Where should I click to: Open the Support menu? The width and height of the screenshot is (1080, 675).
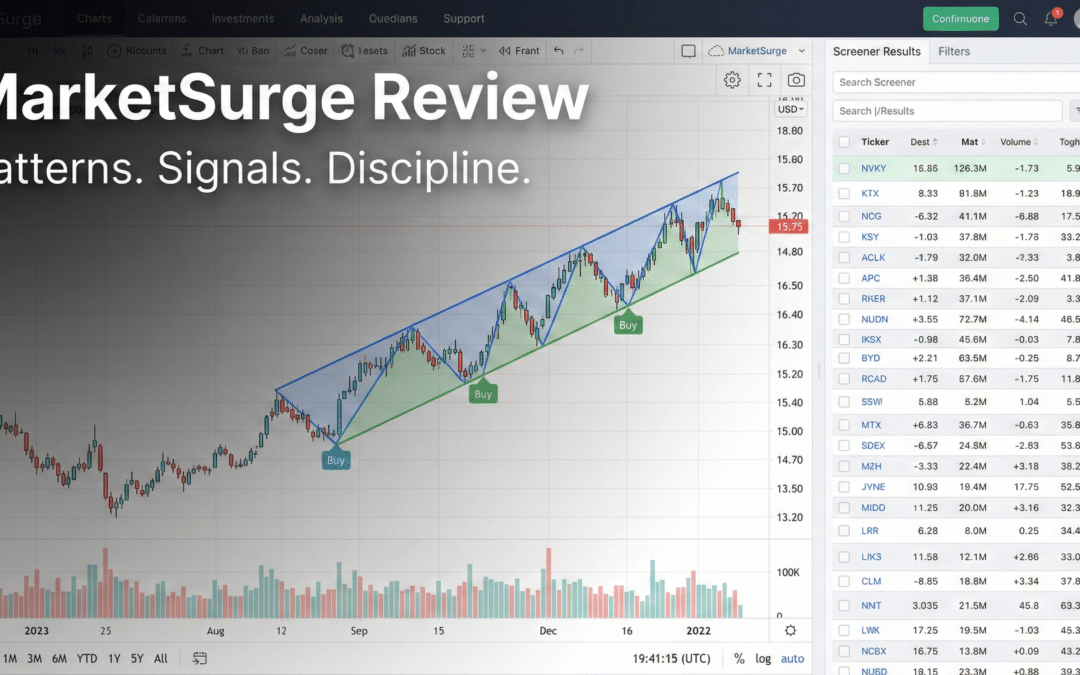[x=464, y=19]
